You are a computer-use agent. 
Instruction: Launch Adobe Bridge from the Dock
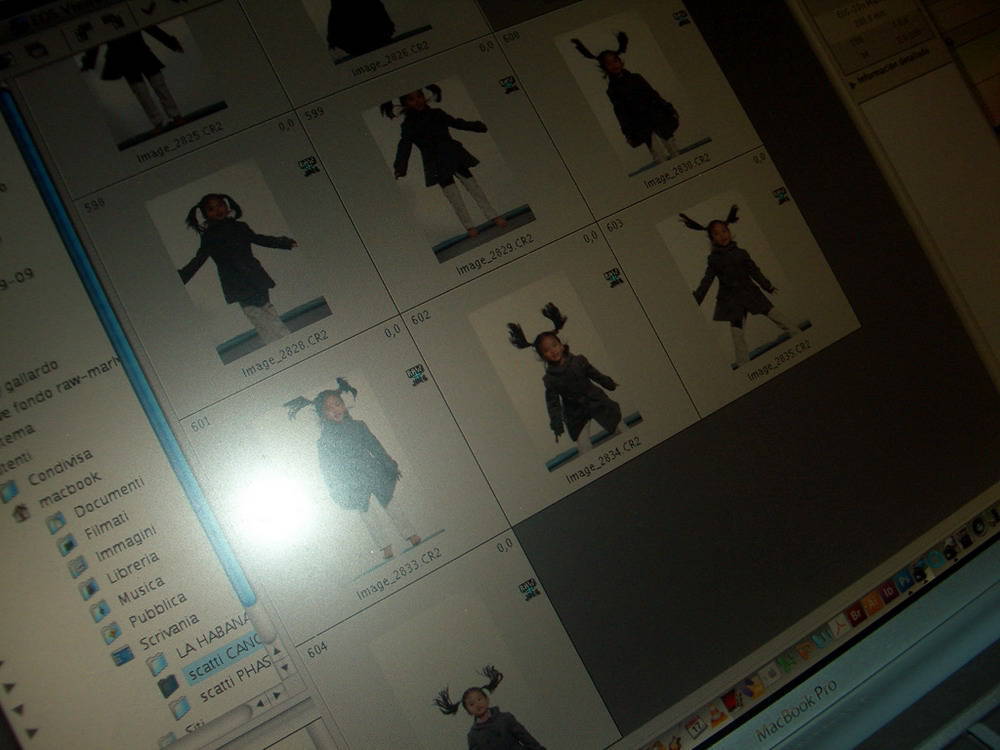point(856,612)
